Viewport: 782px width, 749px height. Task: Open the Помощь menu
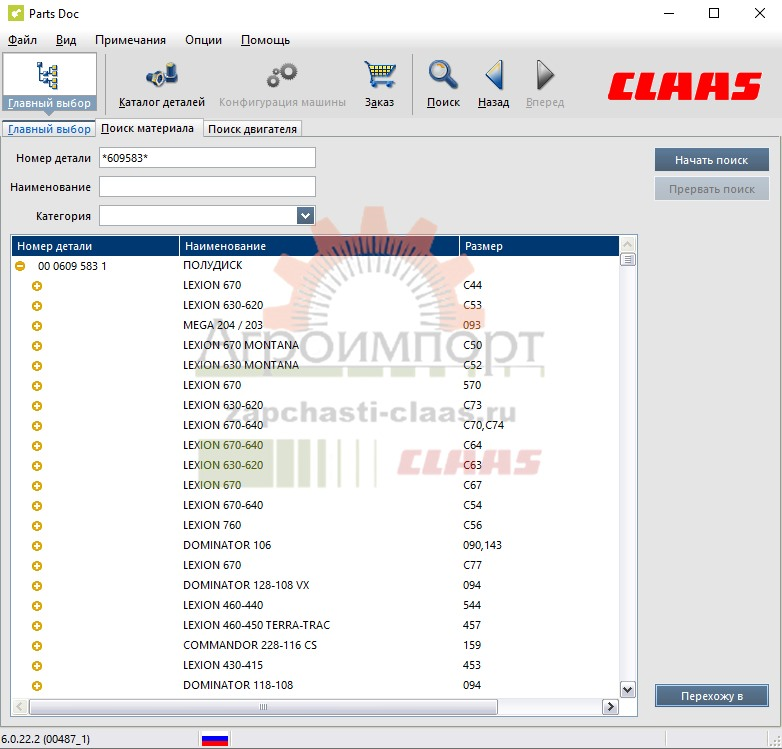[x=265, y=40]
